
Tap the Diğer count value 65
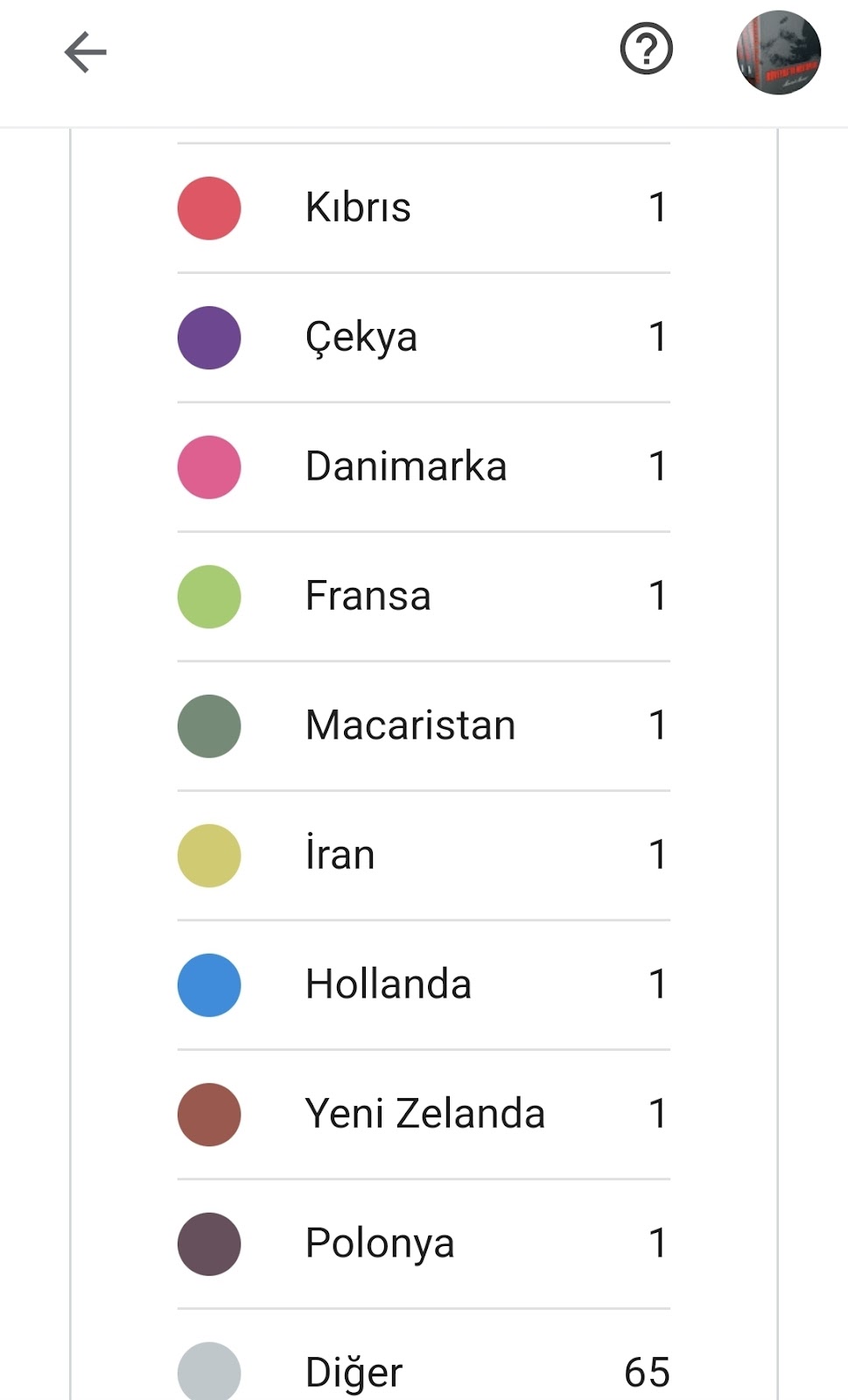(x=647, y=1372)
